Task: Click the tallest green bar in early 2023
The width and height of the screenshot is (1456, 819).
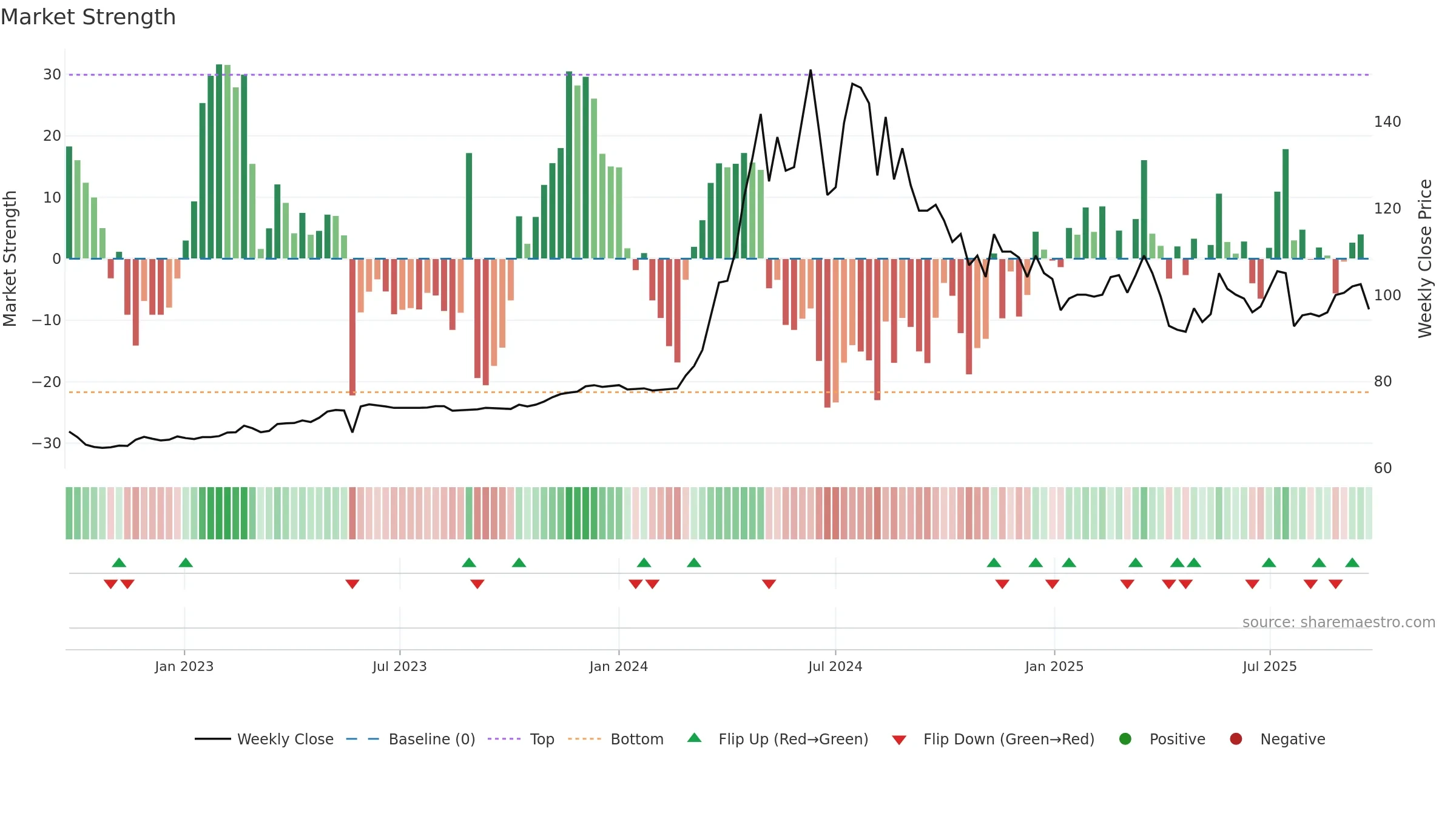Action: 219,161
